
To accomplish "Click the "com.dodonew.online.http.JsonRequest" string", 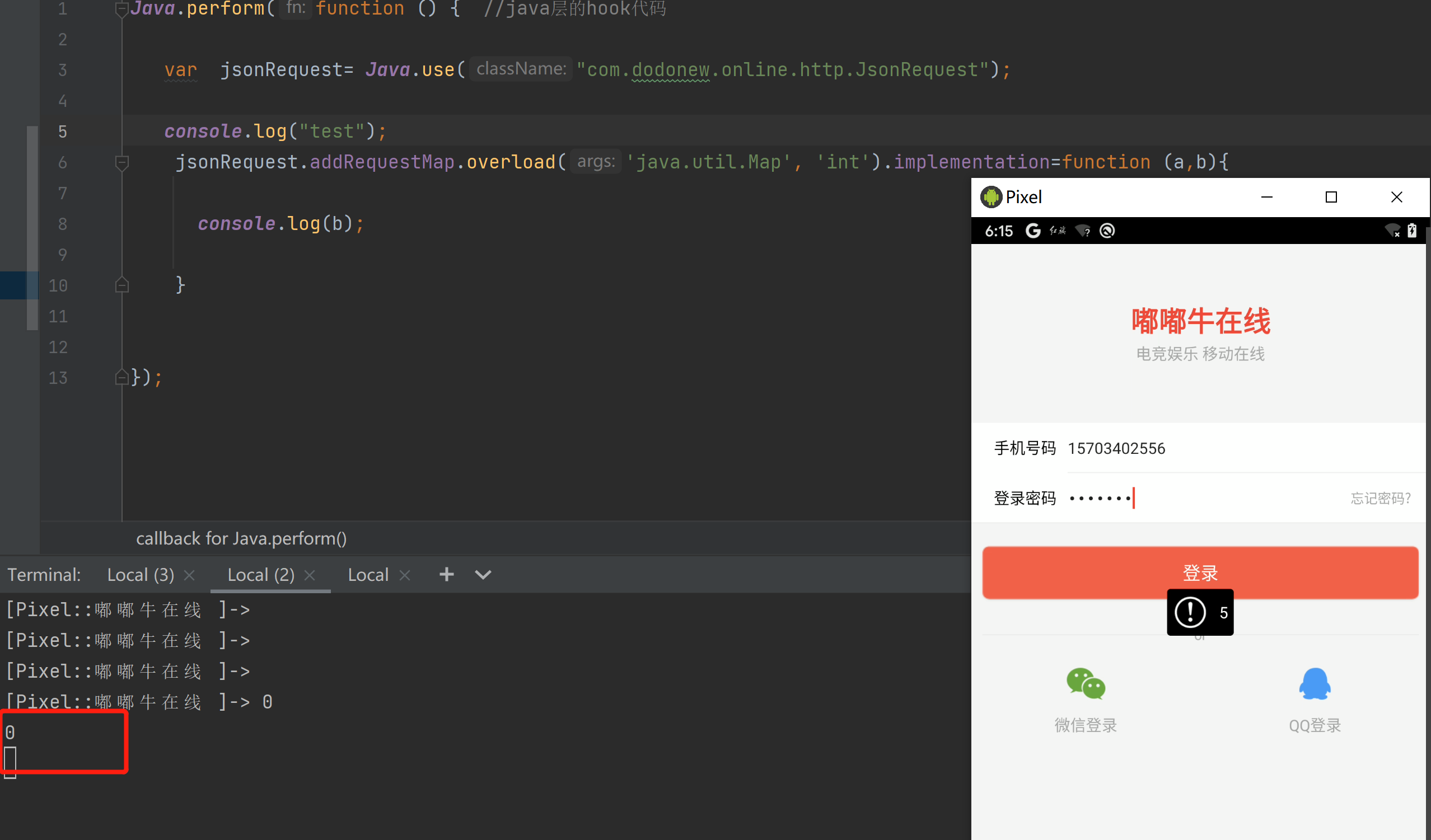I will [783, 70].
